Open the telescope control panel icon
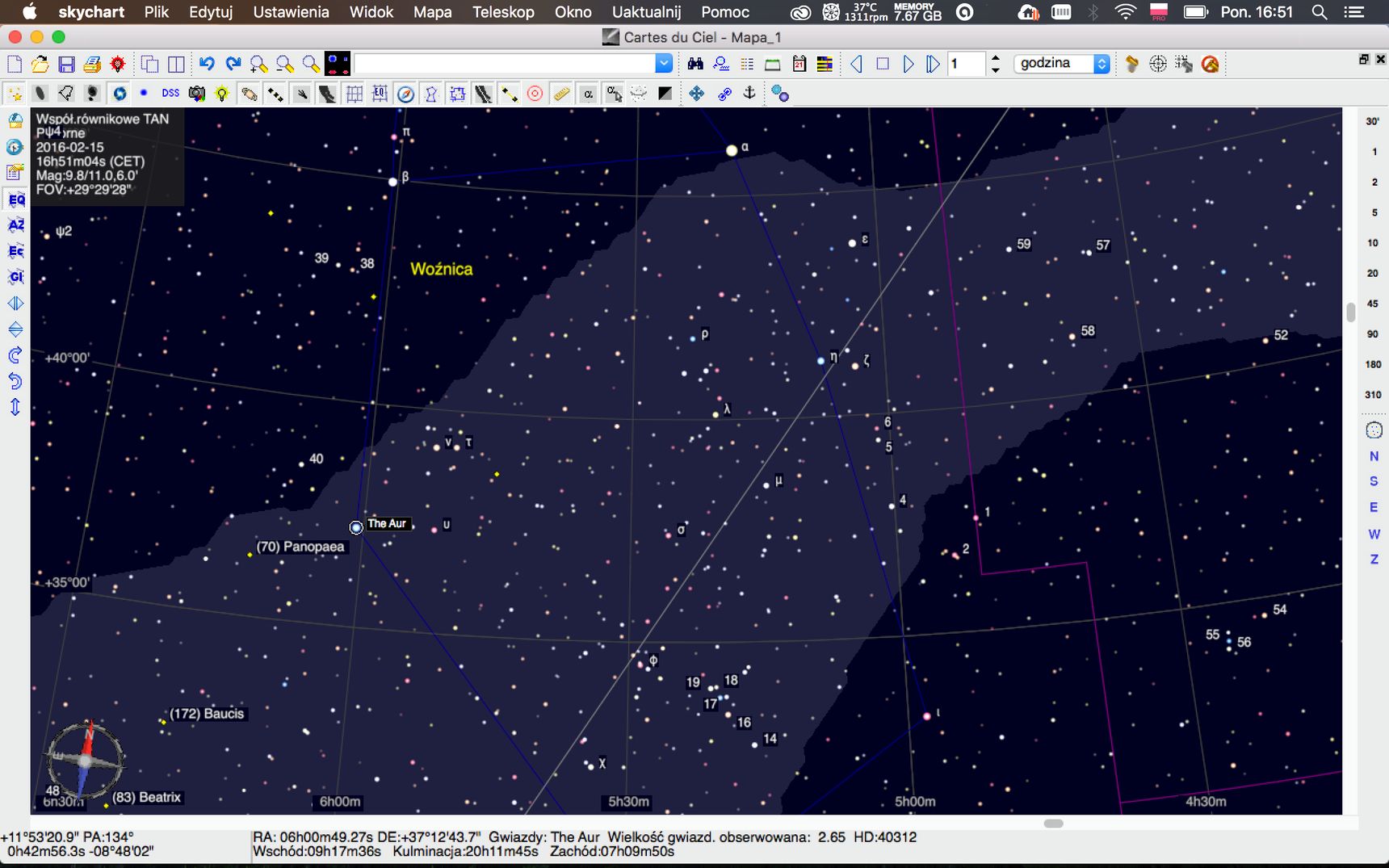1389x868 pixels. 1132,64
